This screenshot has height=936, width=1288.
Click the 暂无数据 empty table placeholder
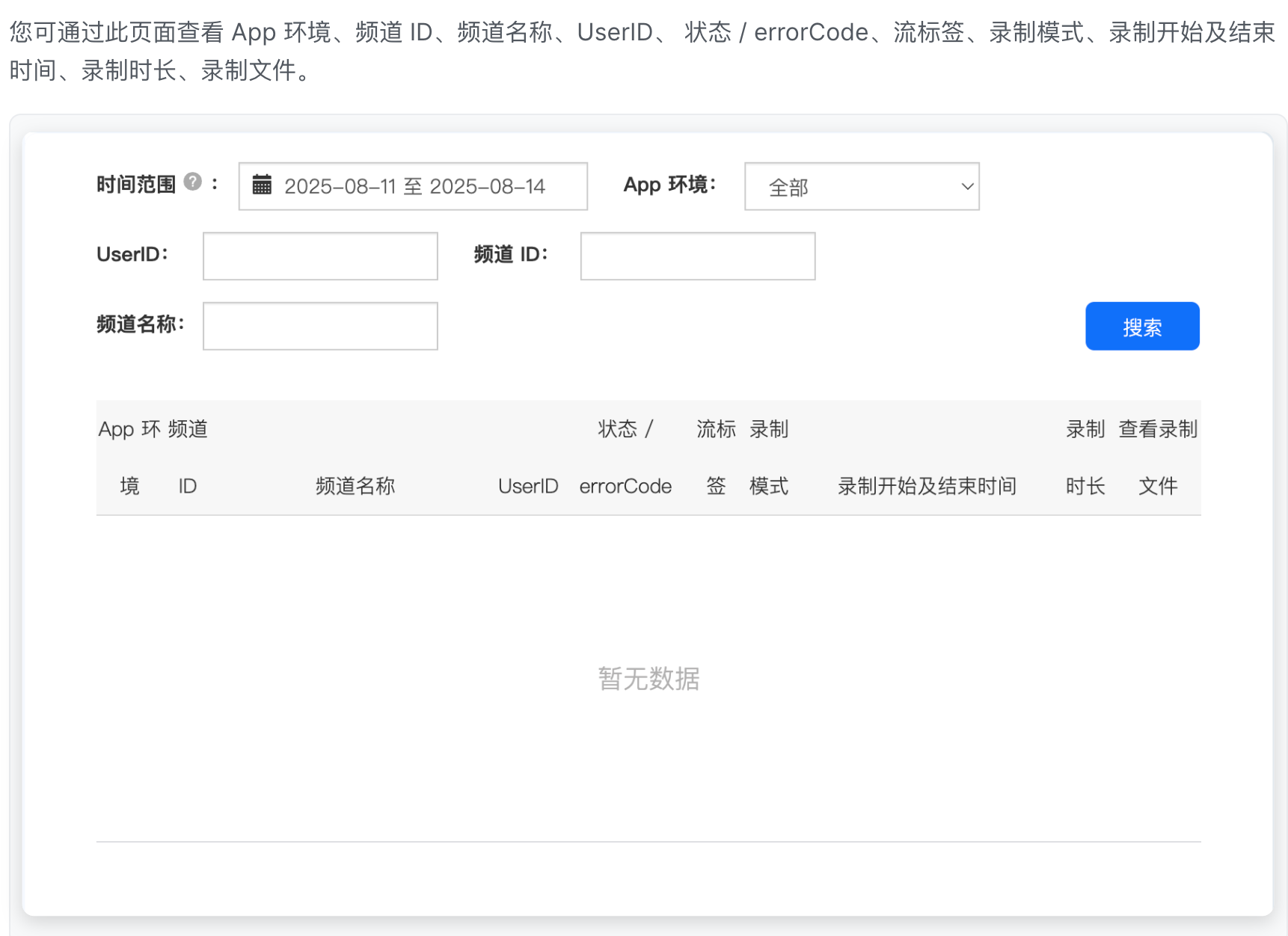[x=648, y=679]
